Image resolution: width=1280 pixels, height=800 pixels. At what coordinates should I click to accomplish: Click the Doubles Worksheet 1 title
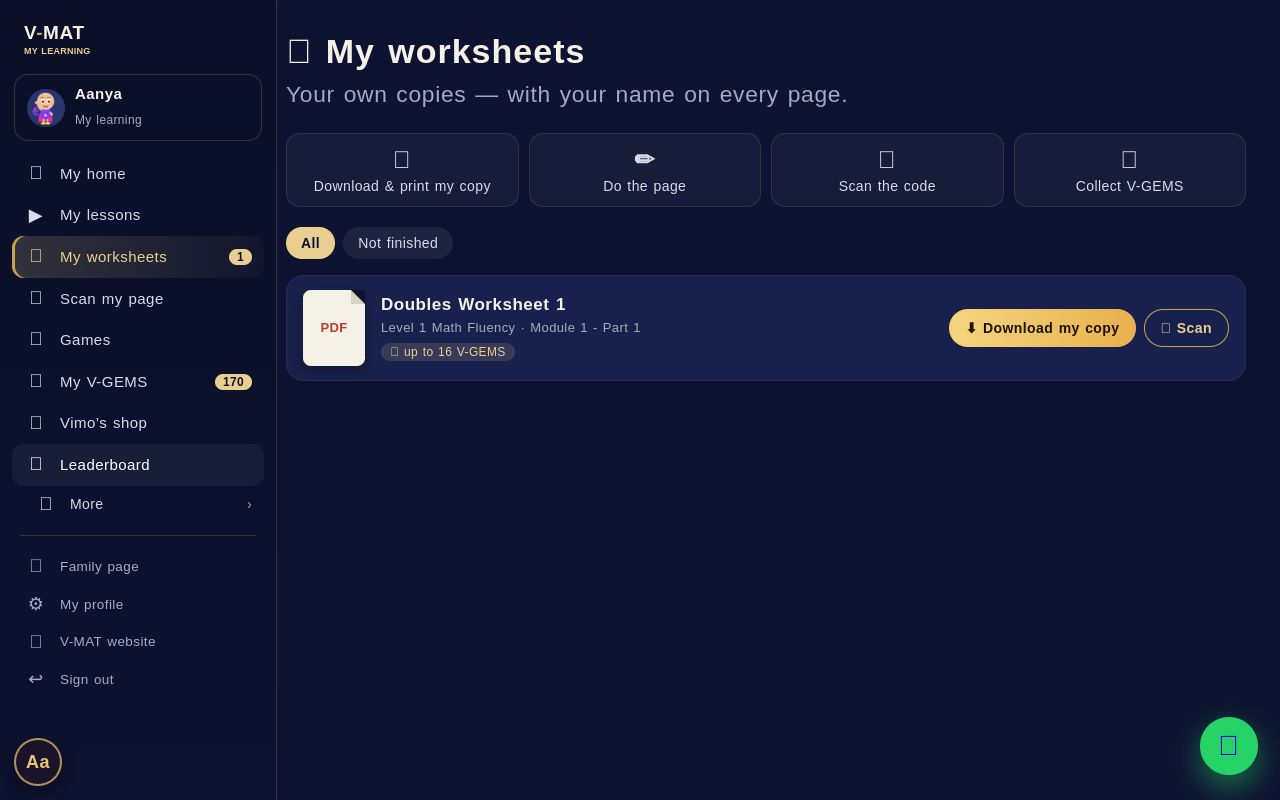[x=473, y=305]
